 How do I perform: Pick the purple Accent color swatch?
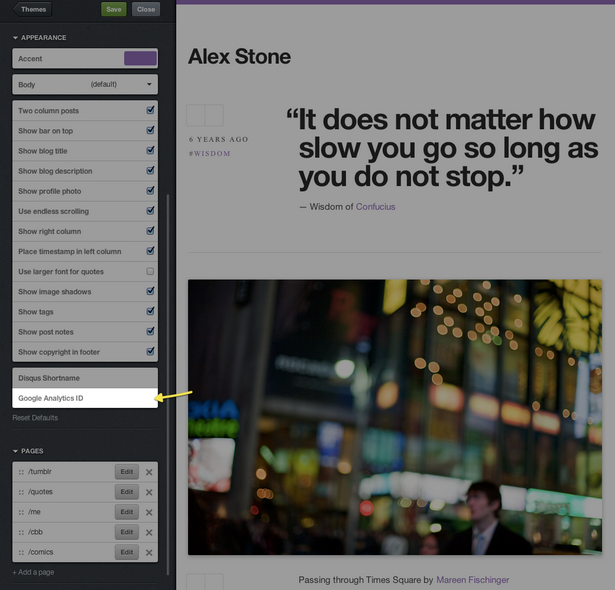[x=140, y=59]
